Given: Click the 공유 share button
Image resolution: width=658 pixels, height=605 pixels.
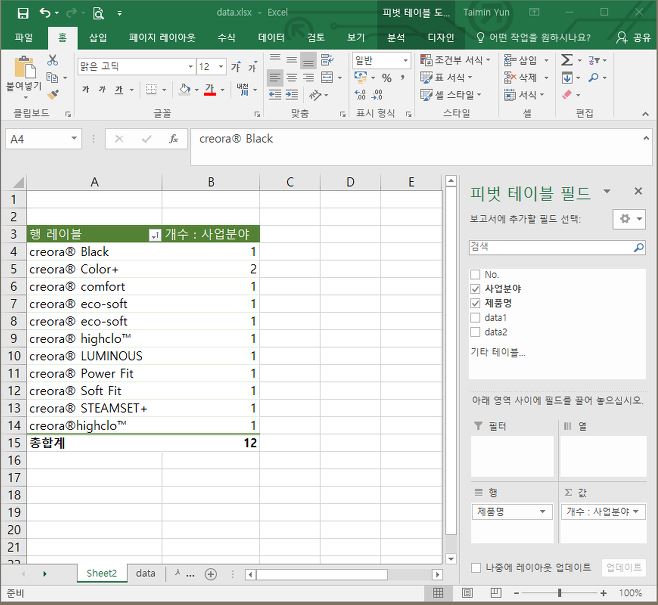Looking at the screenshot, I should point(634,38).
